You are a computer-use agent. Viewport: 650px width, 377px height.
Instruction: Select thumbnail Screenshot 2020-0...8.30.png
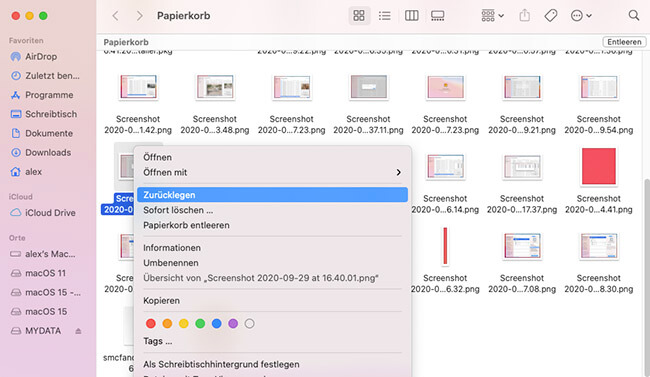(x=599, y=246)
